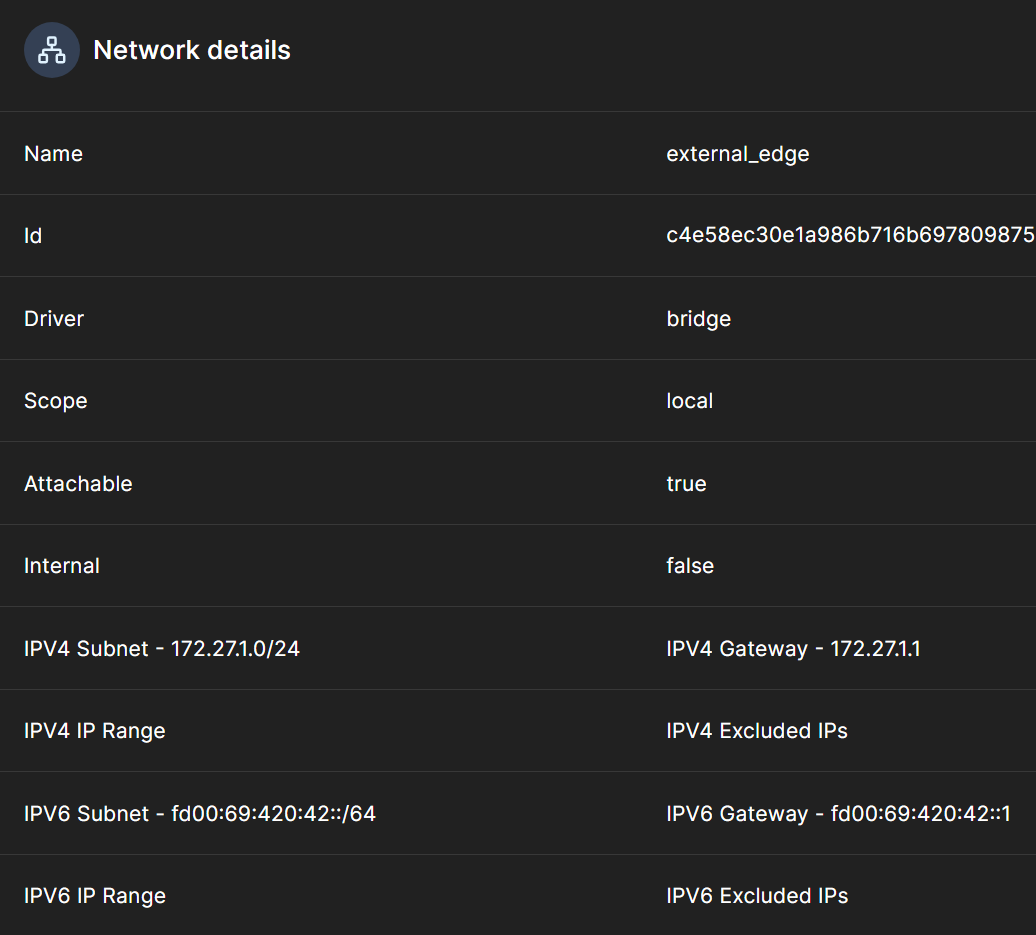Select the IPV6 Excluded IPs cell

click(x=756, y=896)
